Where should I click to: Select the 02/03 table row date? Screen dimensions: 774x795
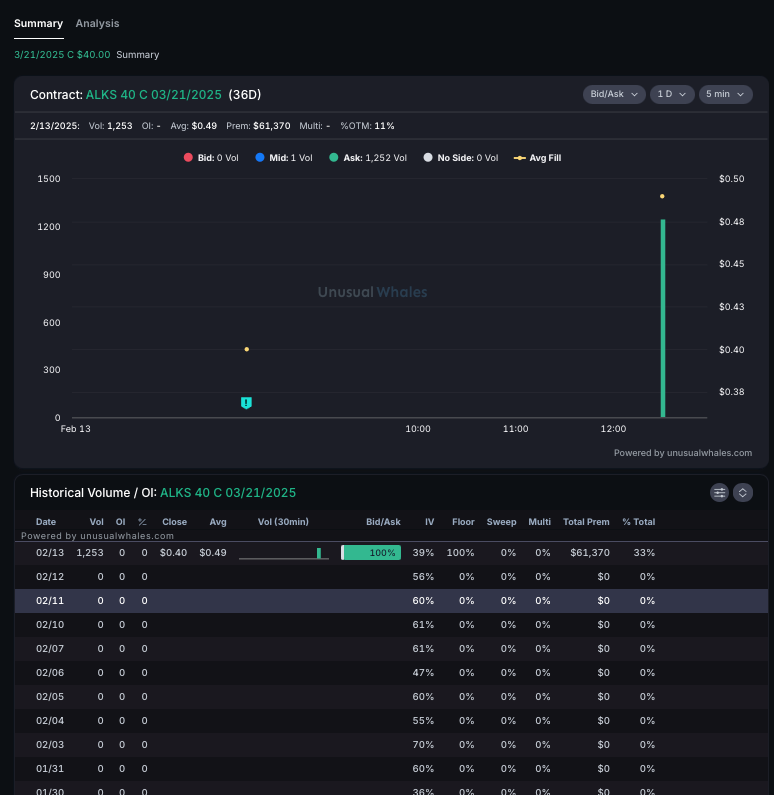tap(50, 745)
